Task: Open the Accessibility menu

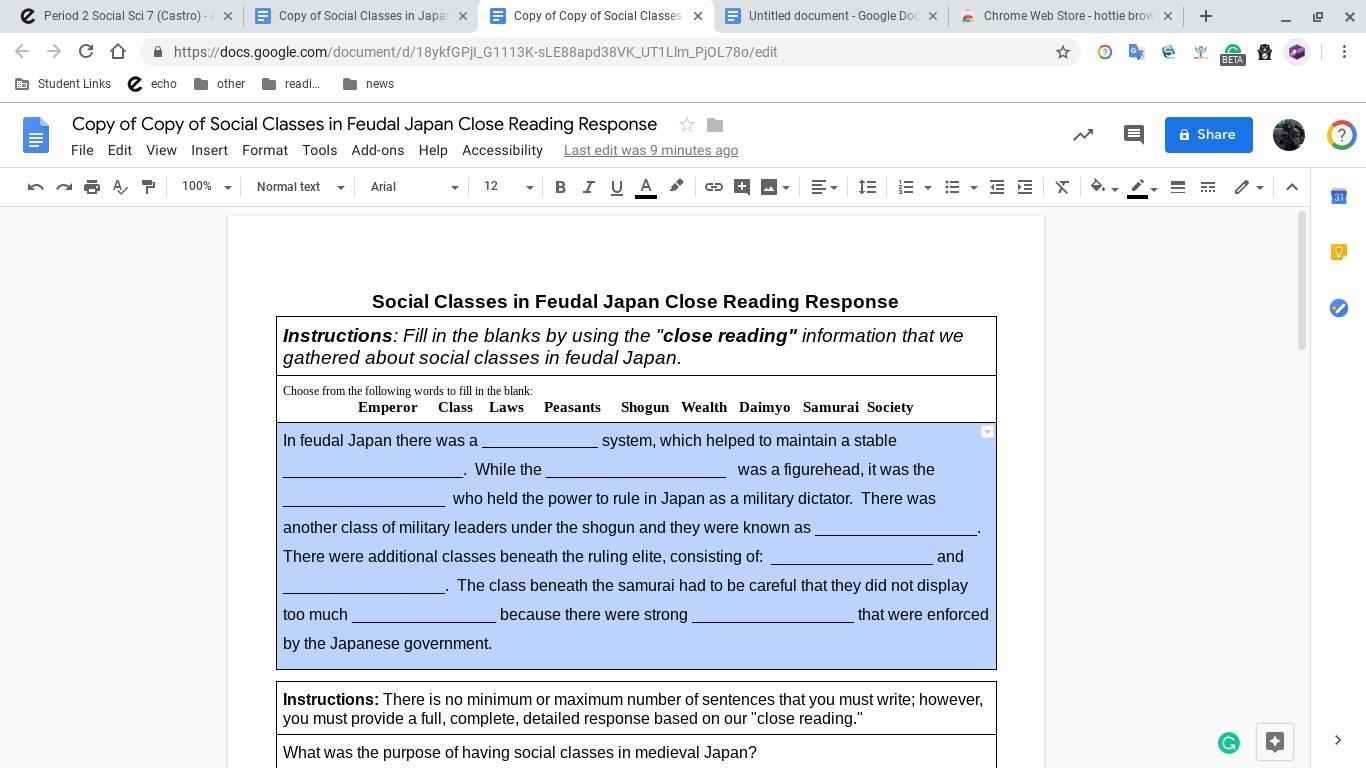Action: (x=502, y=150)
